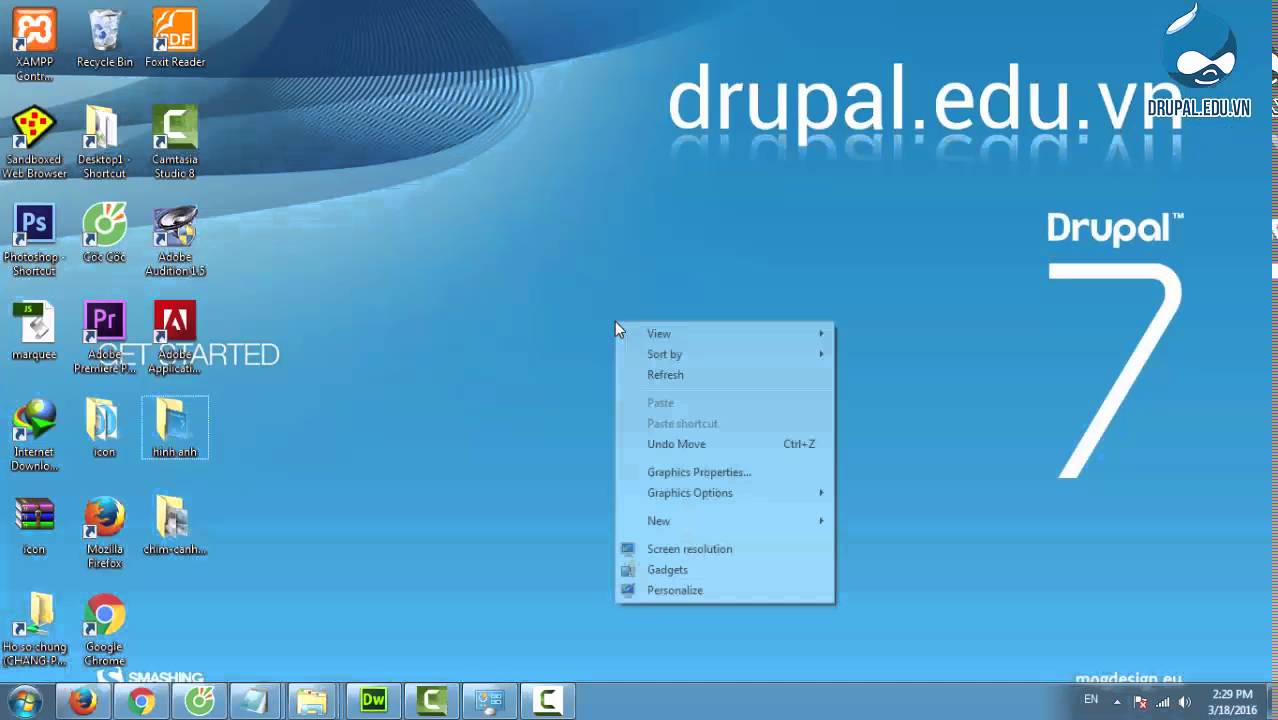This screenshot has height=720, width=1278.
Task: Select the Internet Download Manager icon
Action: pos(34,435)
